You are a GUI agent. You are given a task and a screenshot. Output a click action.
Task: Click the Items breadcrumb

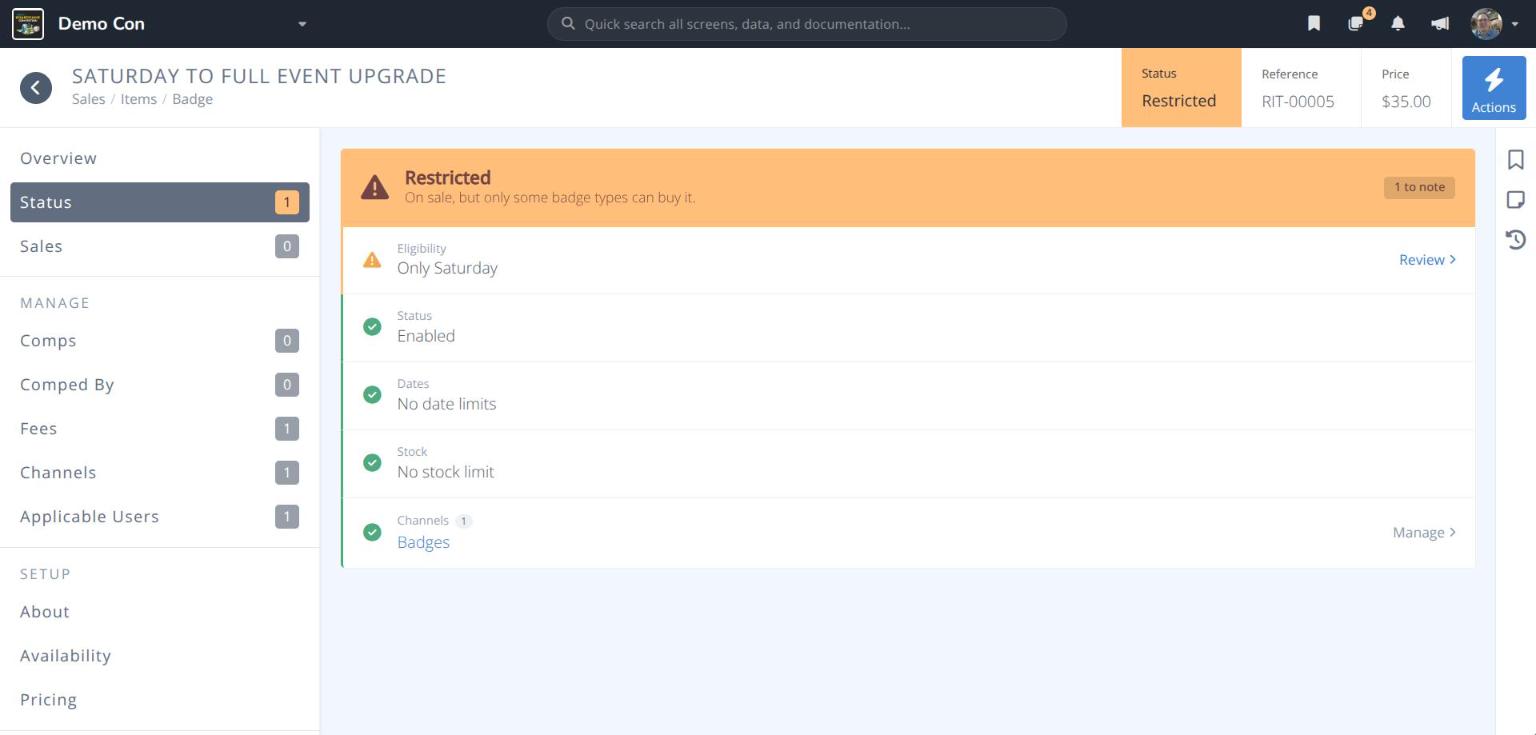coord(139,99)
